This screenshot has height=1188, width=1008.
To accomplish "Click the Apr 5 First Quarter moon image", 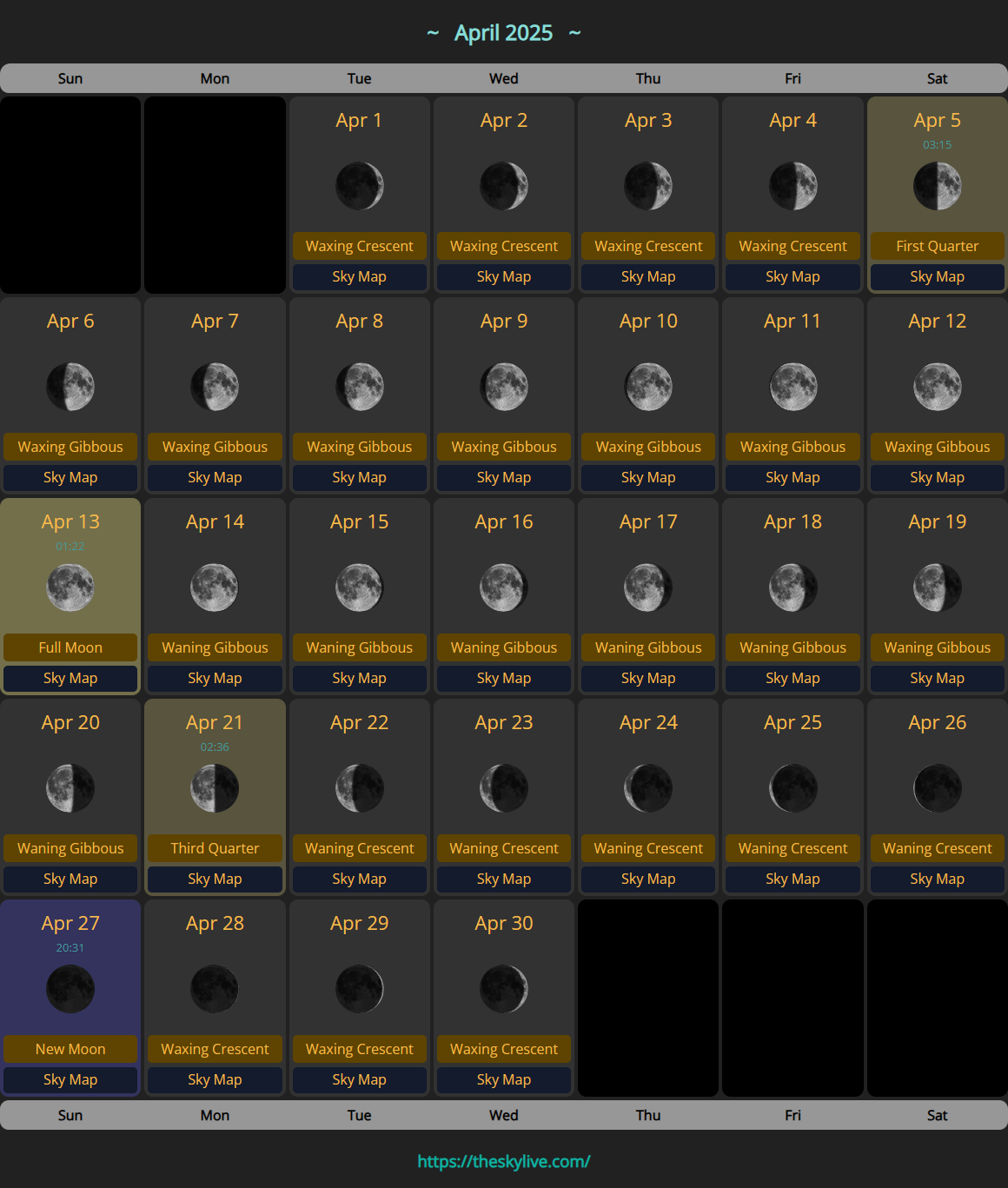I will pos(937,186).
